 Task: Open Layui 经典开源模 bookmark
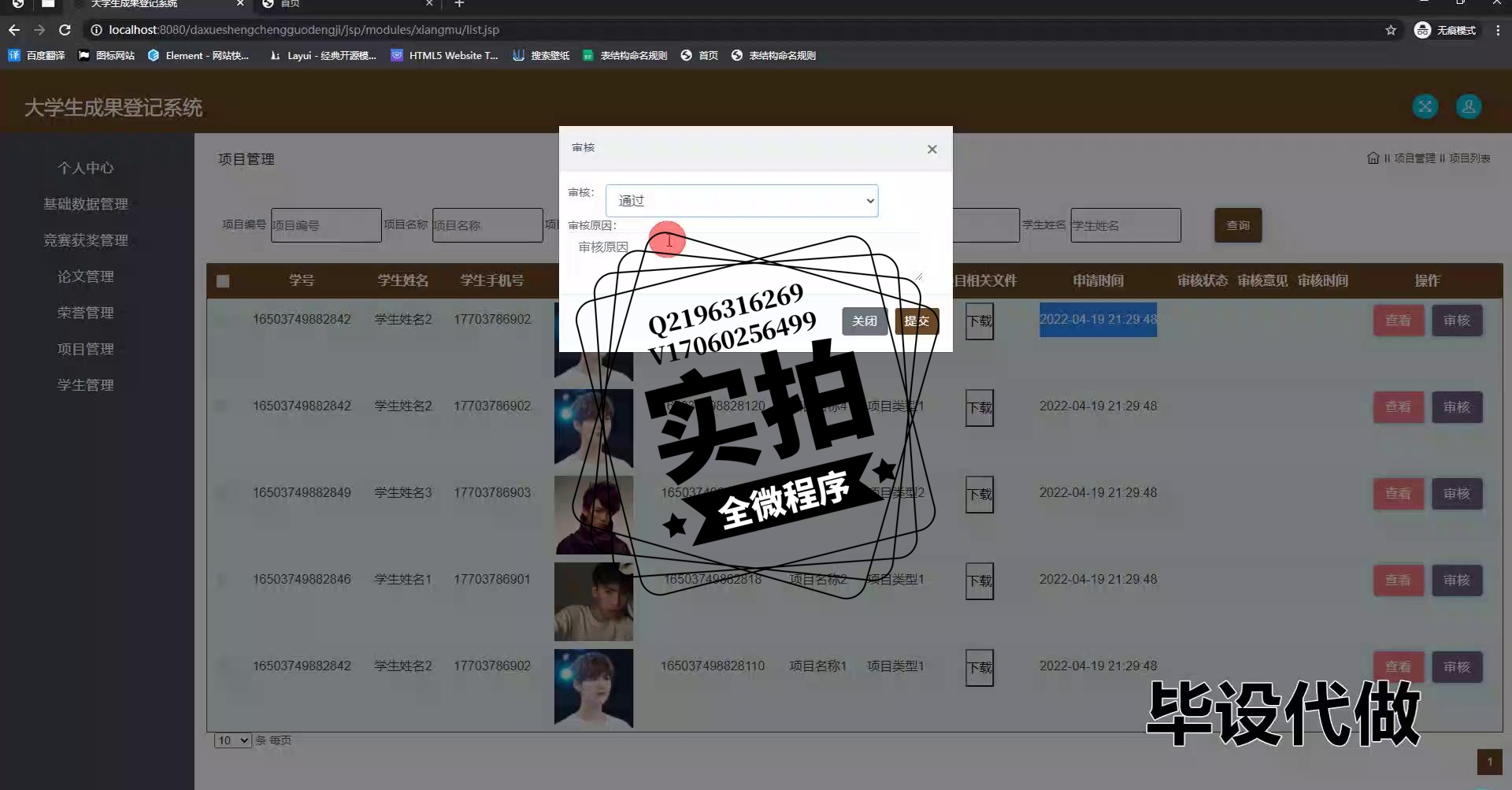coord(323,55)
